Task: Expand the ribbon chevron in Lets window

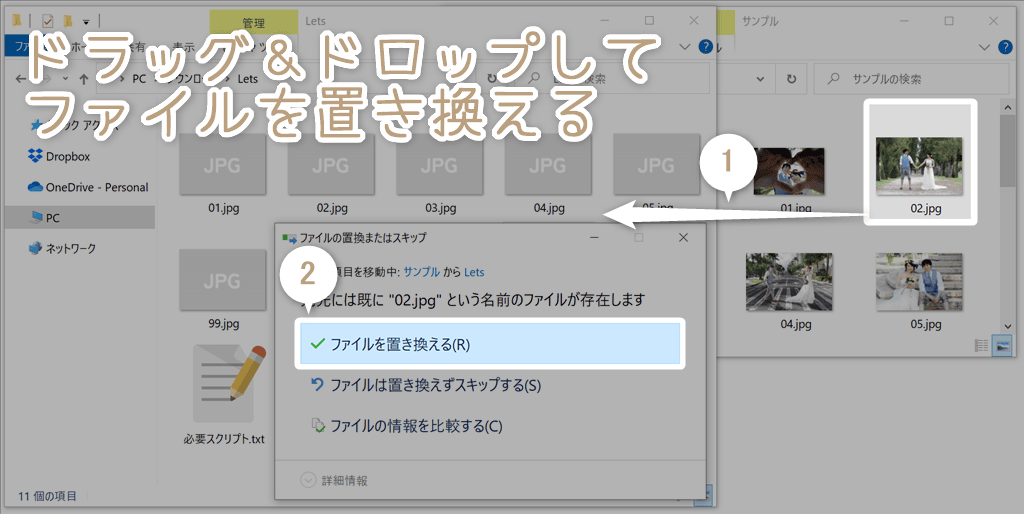Action: 684,47
